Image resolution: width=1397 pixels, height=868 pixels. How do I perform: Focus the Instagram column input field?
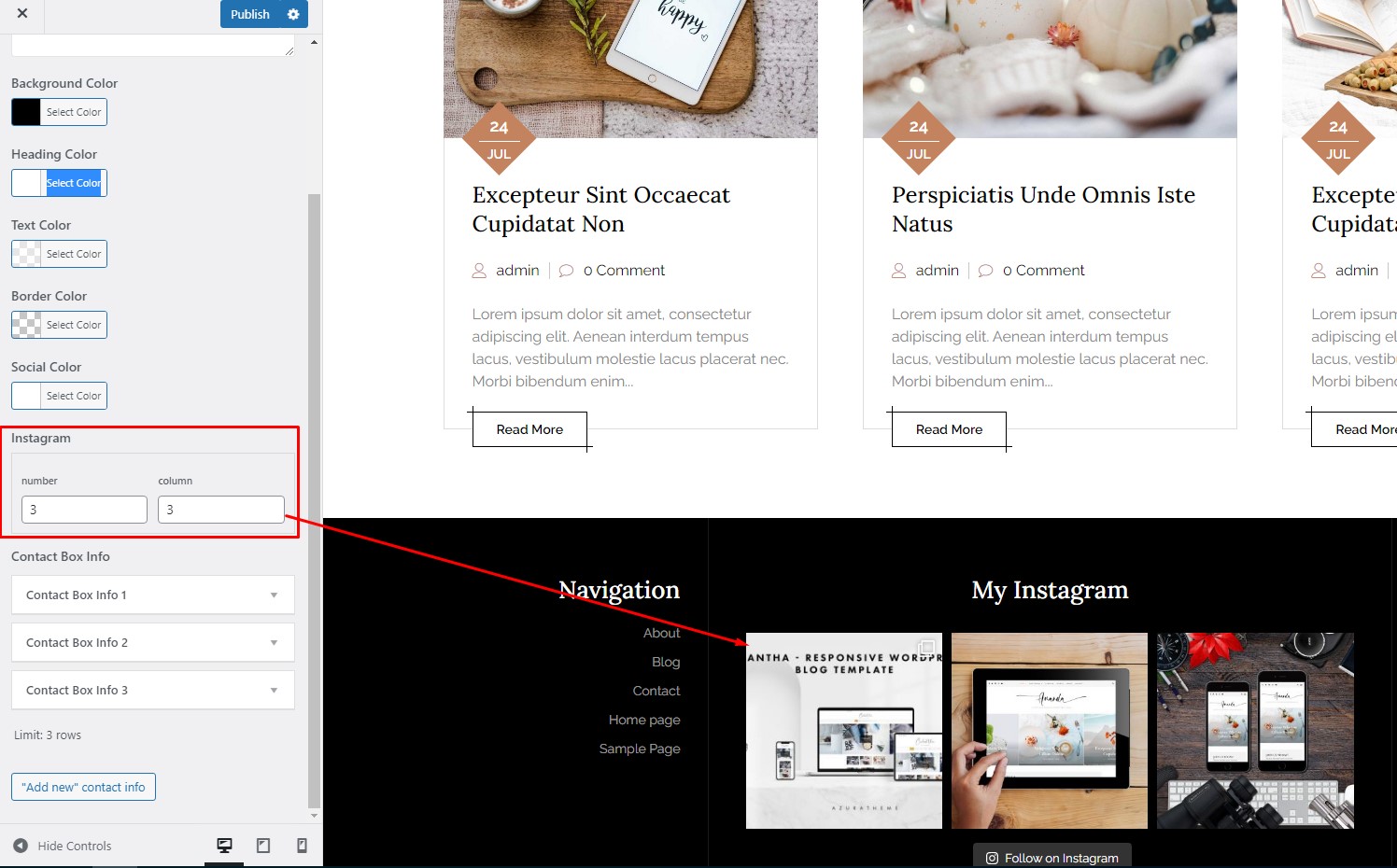pos(221,510)
